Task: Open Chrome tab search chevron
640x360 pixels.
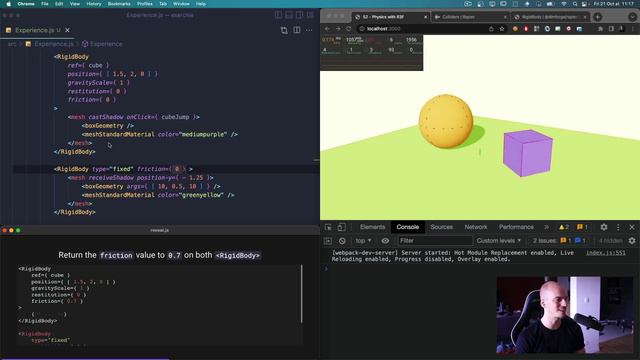Action: (632, 17)
